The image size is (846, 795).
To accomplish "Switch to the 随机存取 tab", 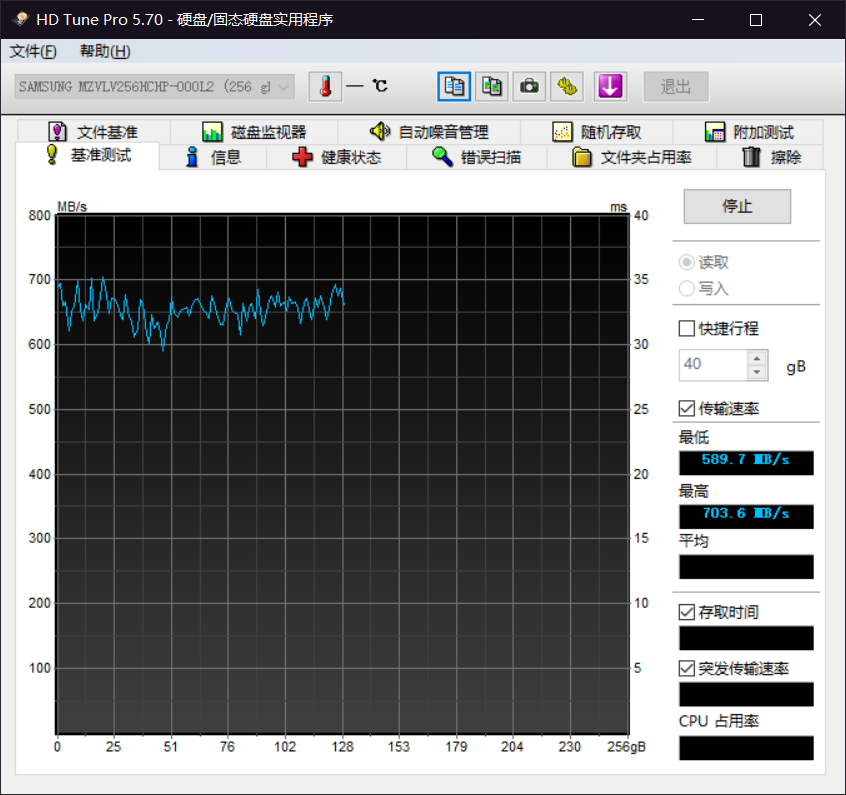I will point(597,132).
